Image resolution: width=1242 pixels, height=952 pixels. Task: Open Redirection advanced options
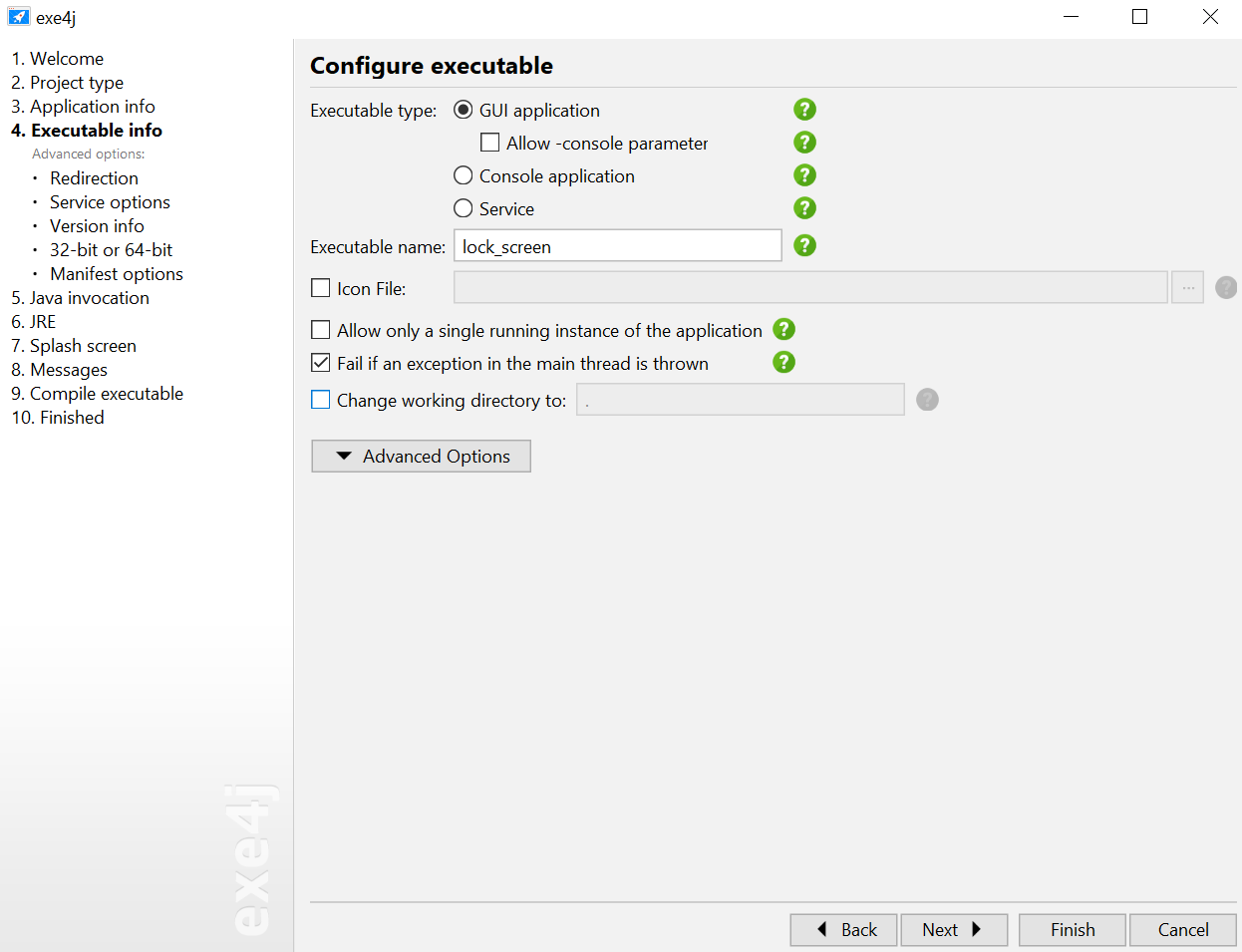[x=94, y=178]
